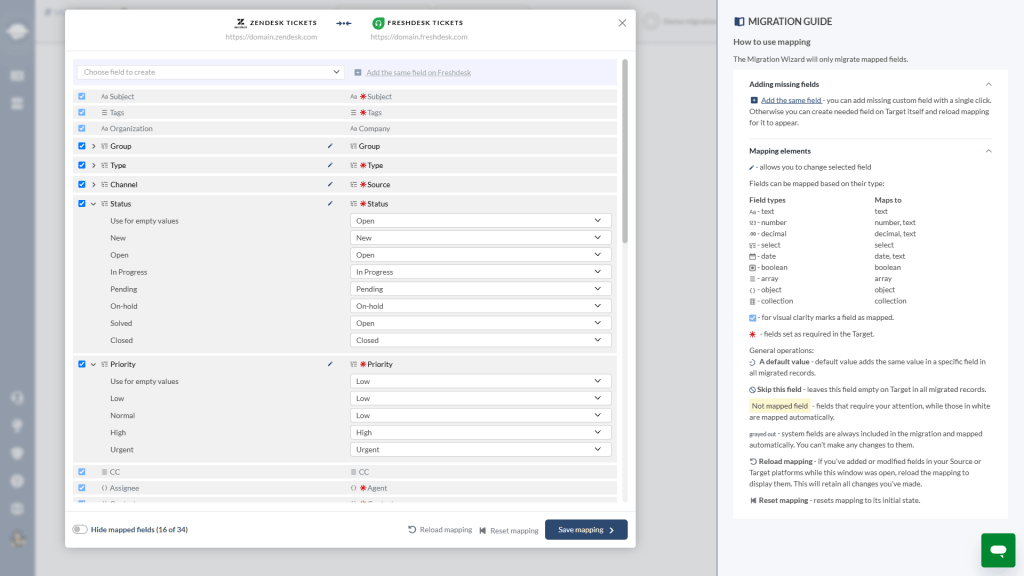The width and height of the screenshot is (1024, 576).
Task: Expand the Channel field values
Action: [x=93, y=184]
